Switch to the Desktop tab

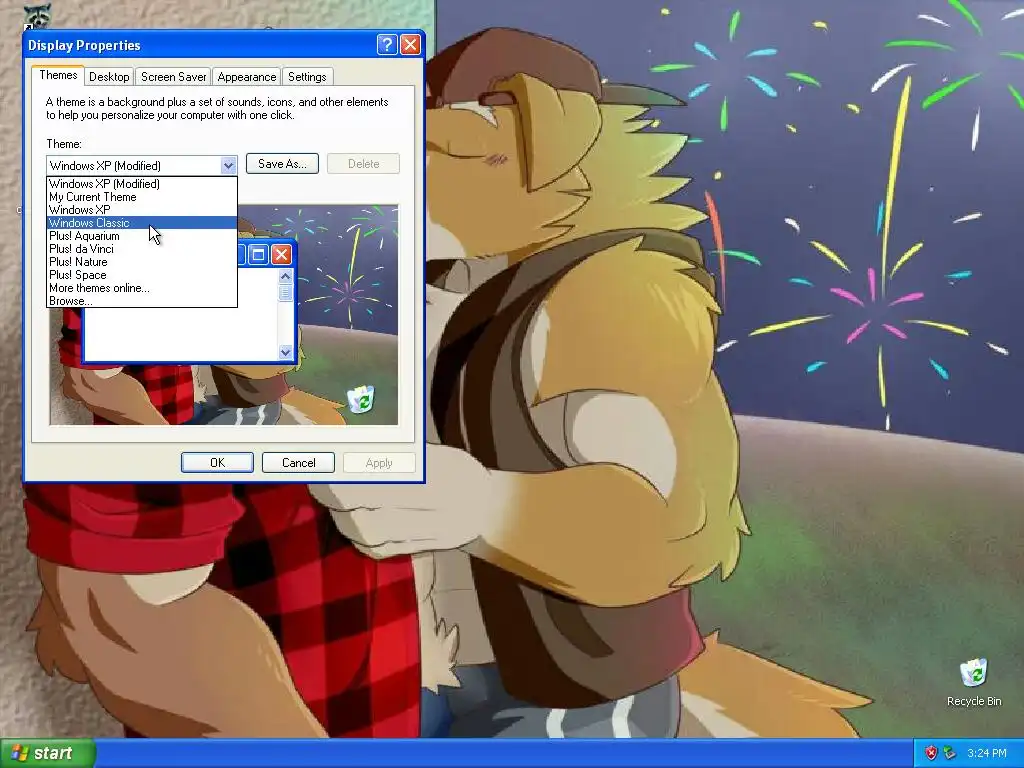[109, 76]
